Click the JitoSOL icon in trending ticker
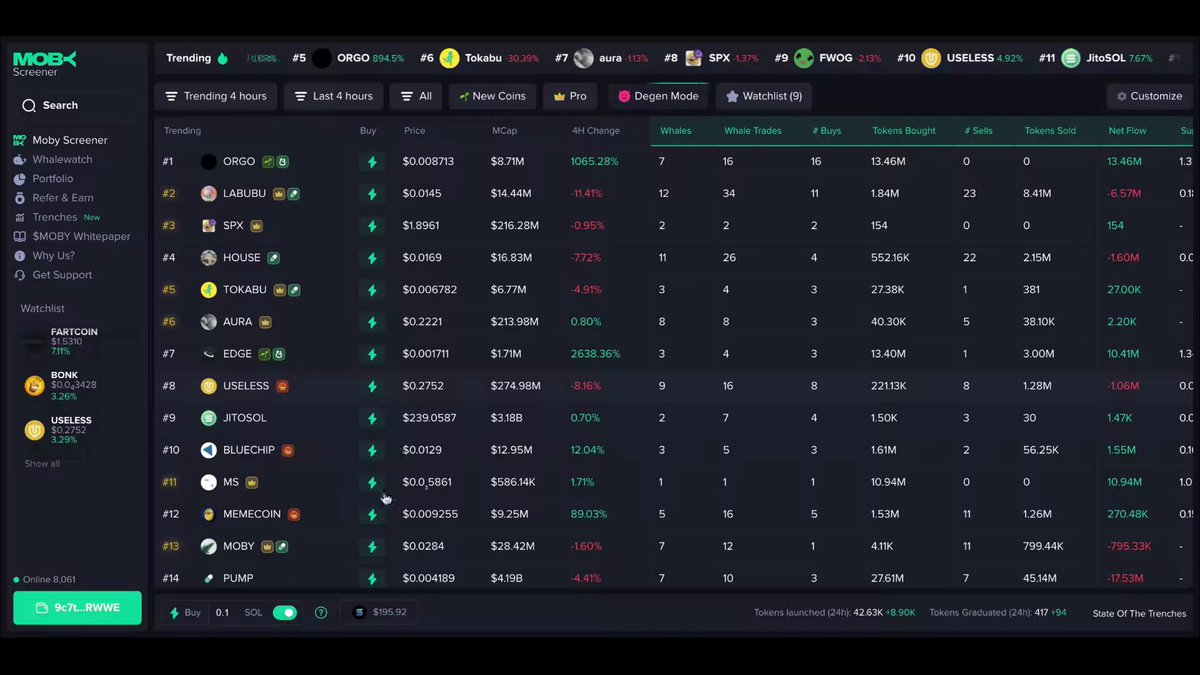 tap(1071, 58)
